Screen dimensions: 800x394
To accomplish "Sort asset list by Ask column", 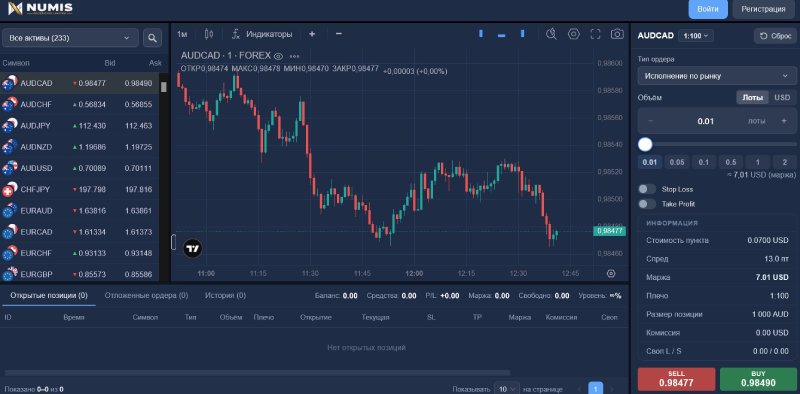I will 155,63.
